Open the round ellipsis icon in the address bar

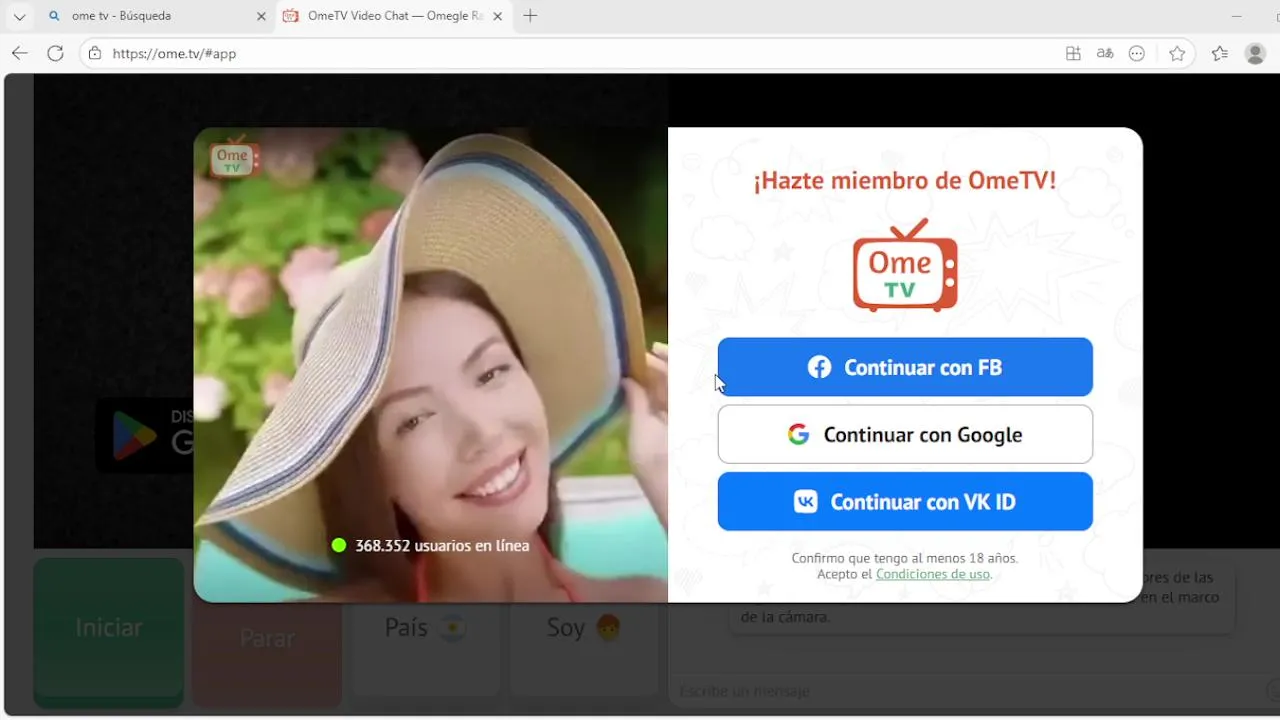[x=1137, y=54]
